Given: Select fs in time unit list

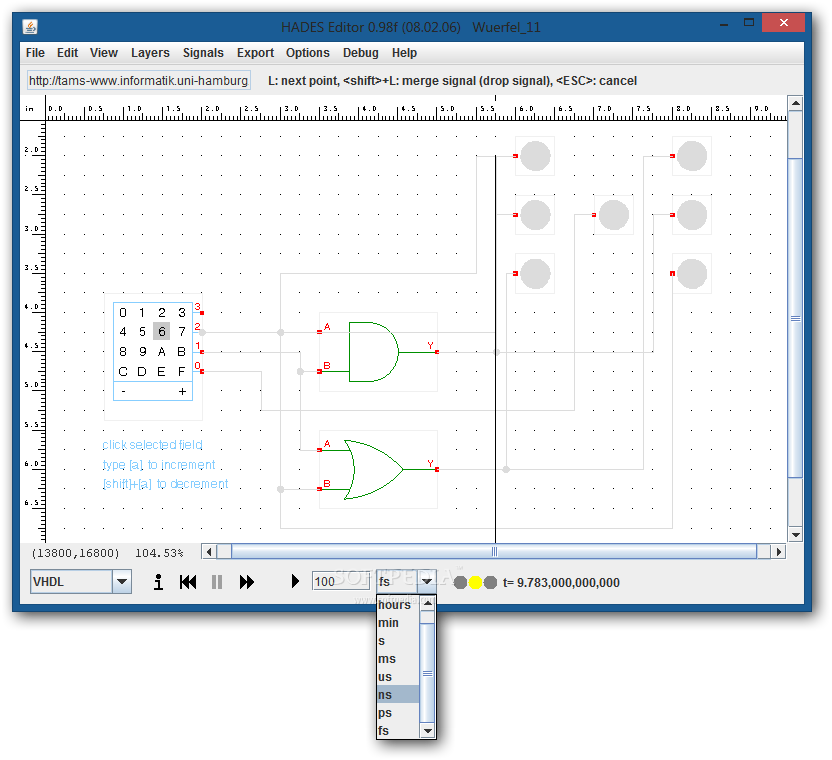Looking at the screenshot, I should tap(398, 730).
